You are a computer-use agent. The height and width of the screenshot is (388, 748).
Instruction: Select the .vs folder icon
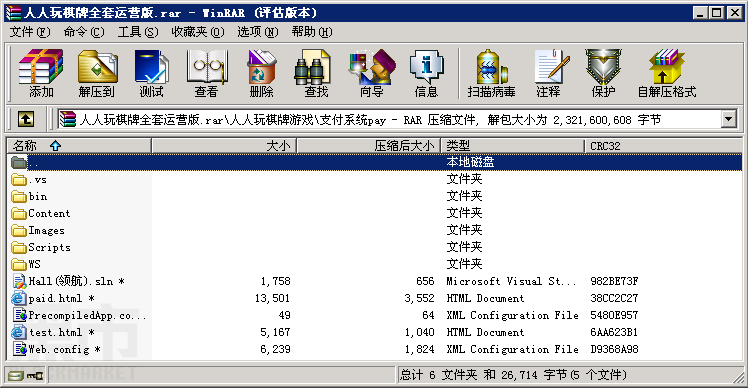pyautogui.click(x=19, y=179)
